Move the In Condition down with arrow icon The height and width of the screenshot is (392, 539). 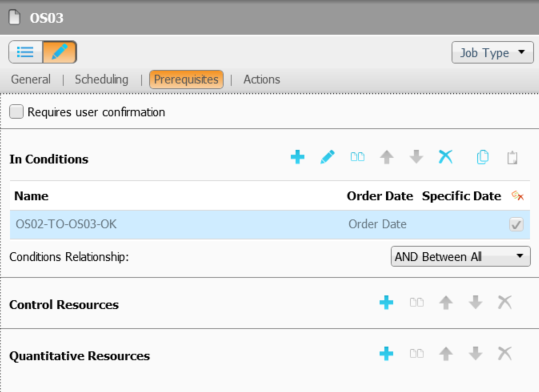(416, 157)
